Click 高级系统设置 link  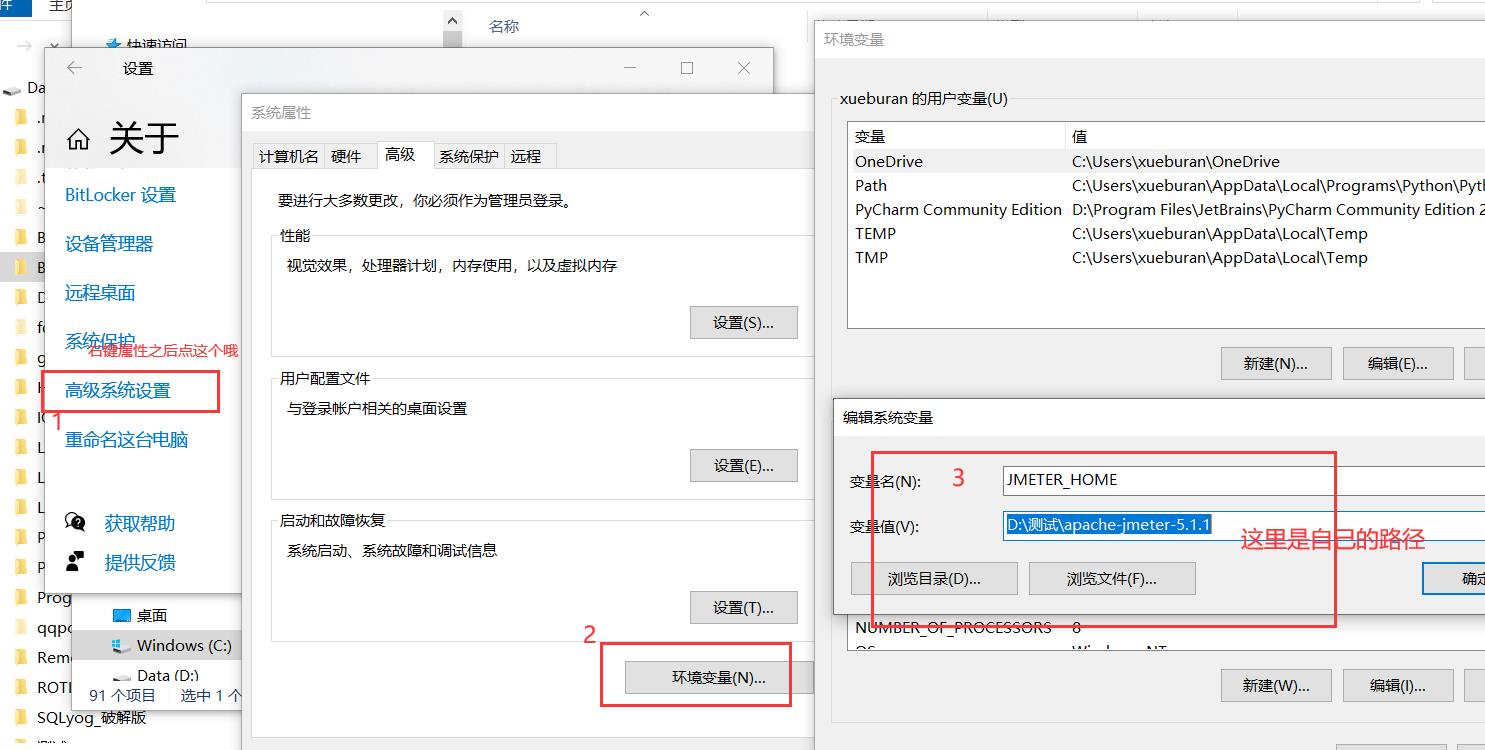(x=118, y=391)
